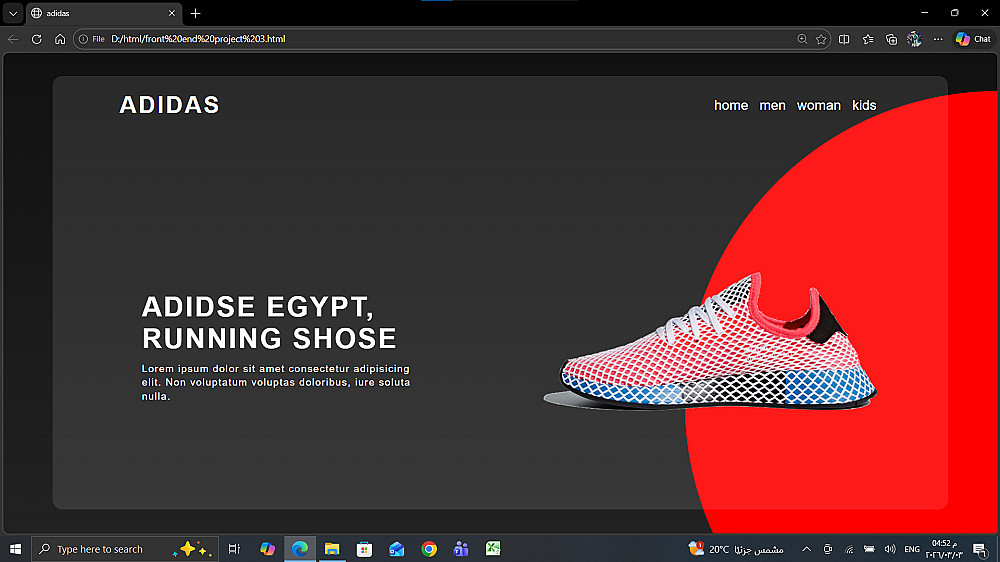Open network settings tray icon
1000x562 pixels.
point(849,549)
